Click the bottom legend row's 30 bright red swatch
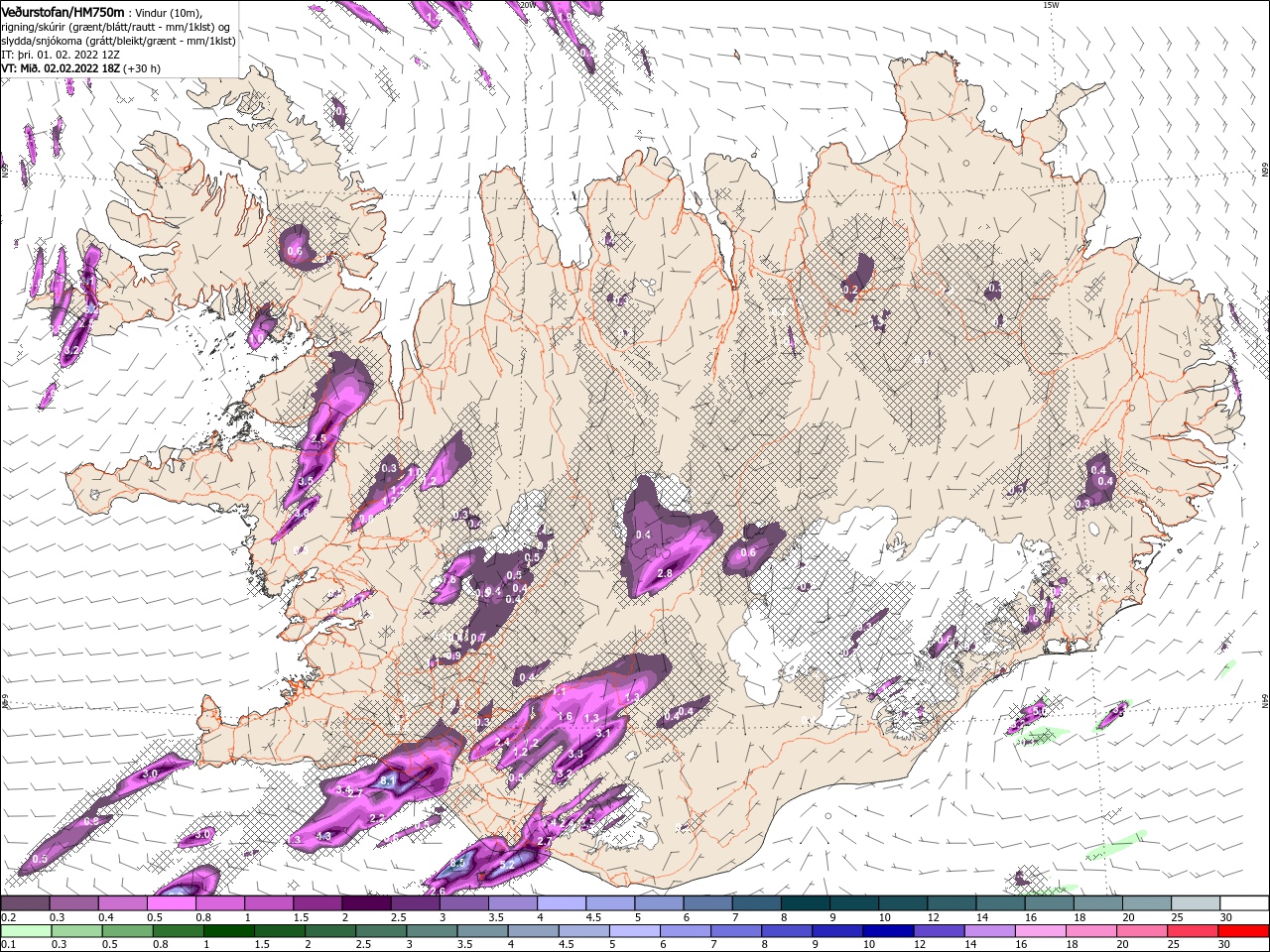This screenshot has height=952, width=1270. [x=1245, y=931]
